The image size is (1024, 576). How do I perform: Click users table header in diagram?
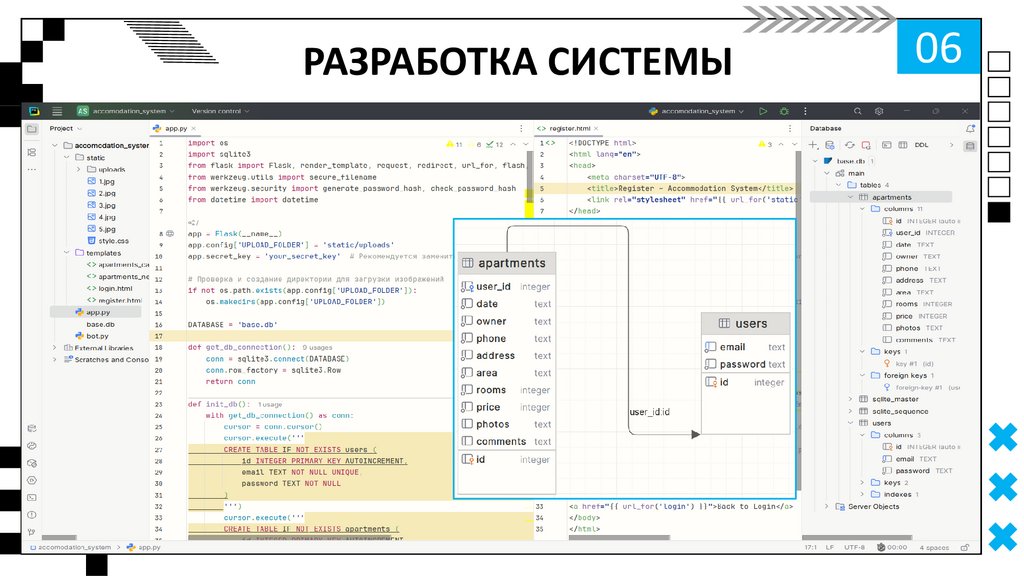click(x=746, y=323)
